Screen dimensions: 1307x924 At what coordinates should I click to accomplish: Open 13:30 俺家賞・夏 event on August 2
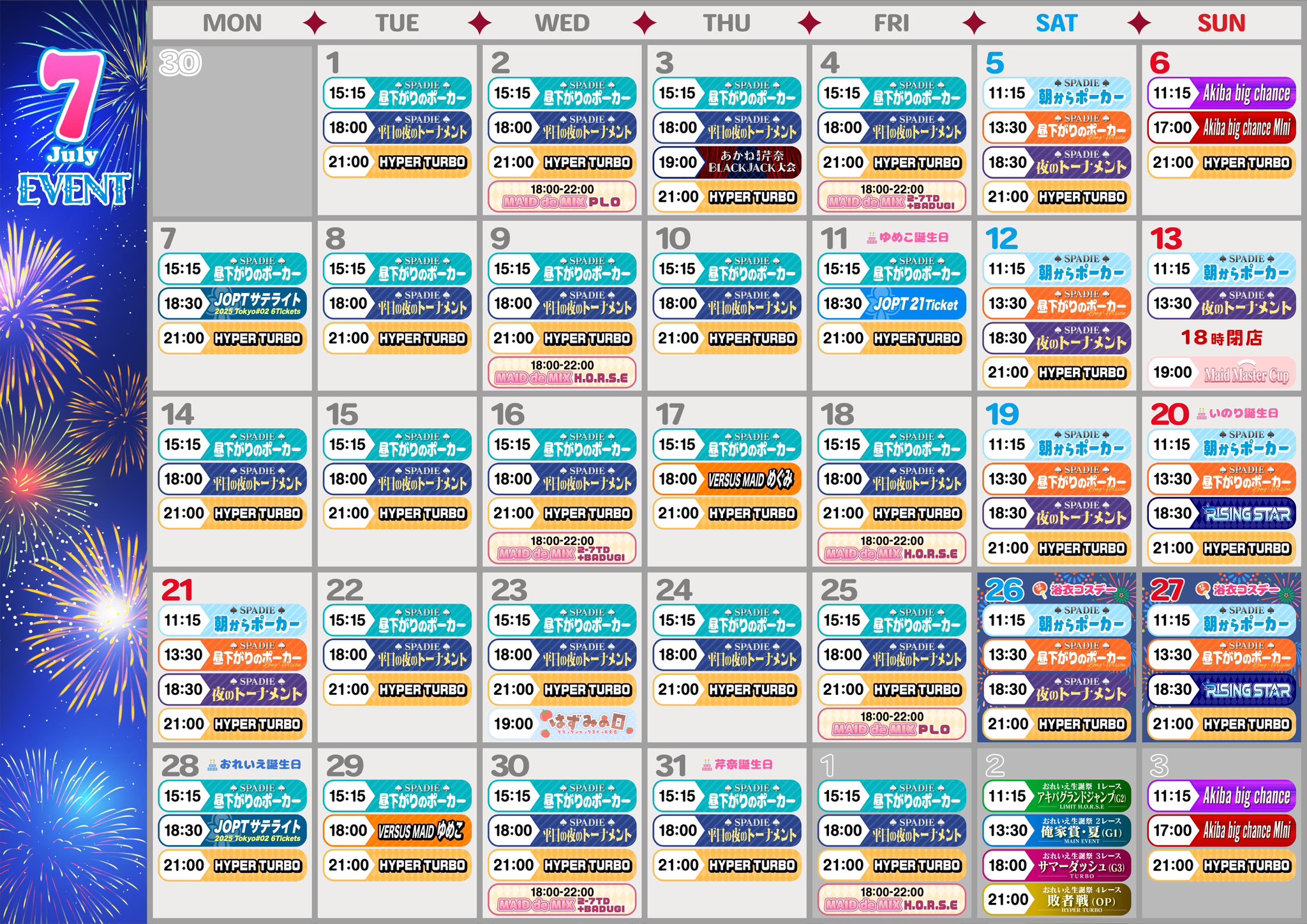(1056, 831)
